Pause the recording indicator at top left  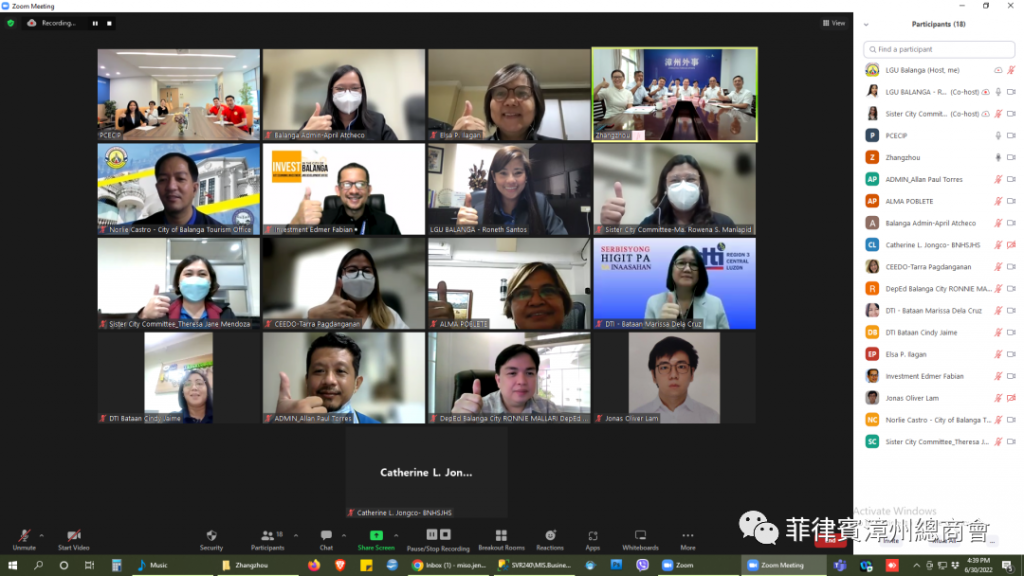tap(95, 24)
